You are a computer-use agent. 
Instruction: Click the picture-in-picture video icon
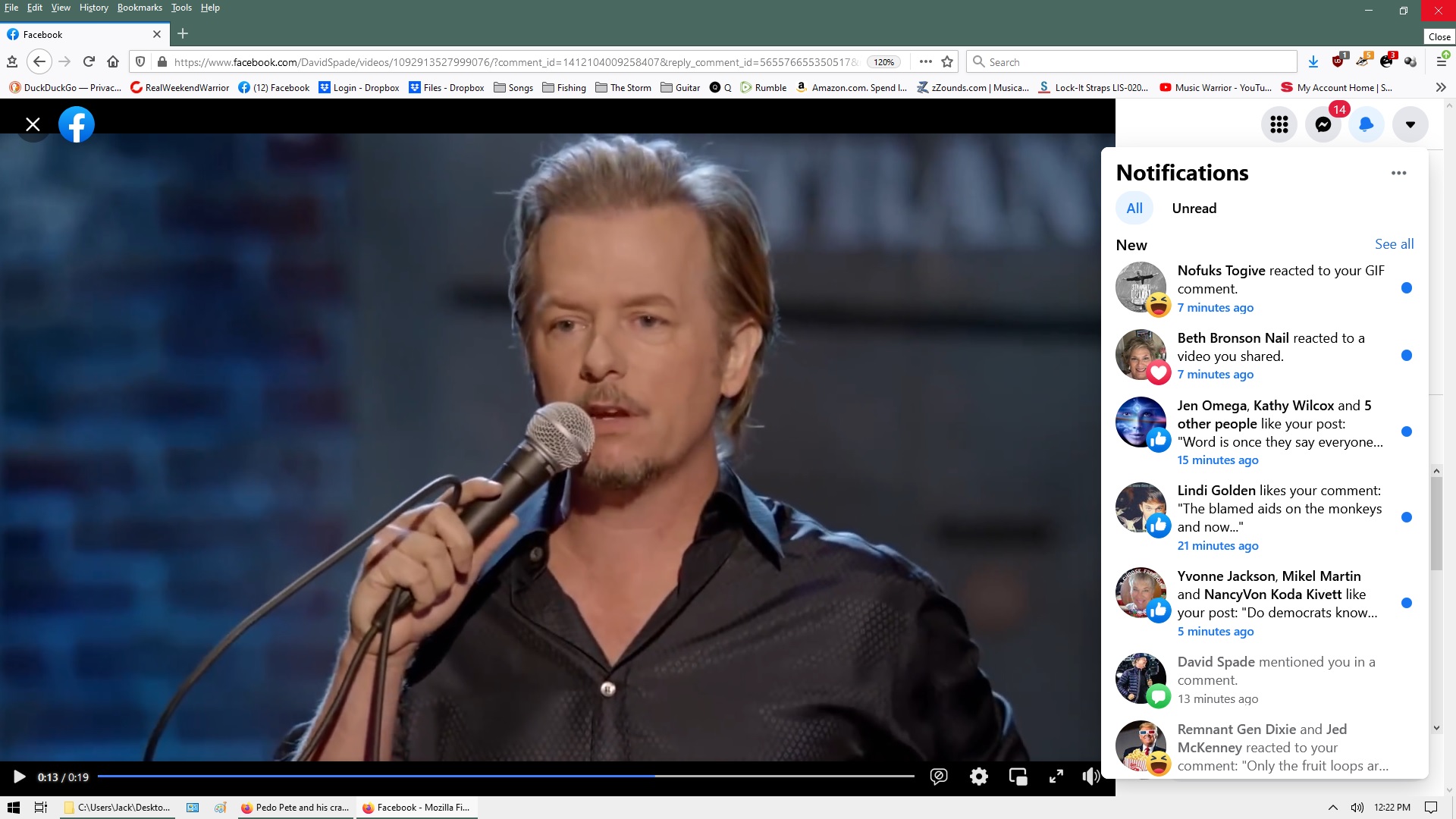tap(1018, 777)
